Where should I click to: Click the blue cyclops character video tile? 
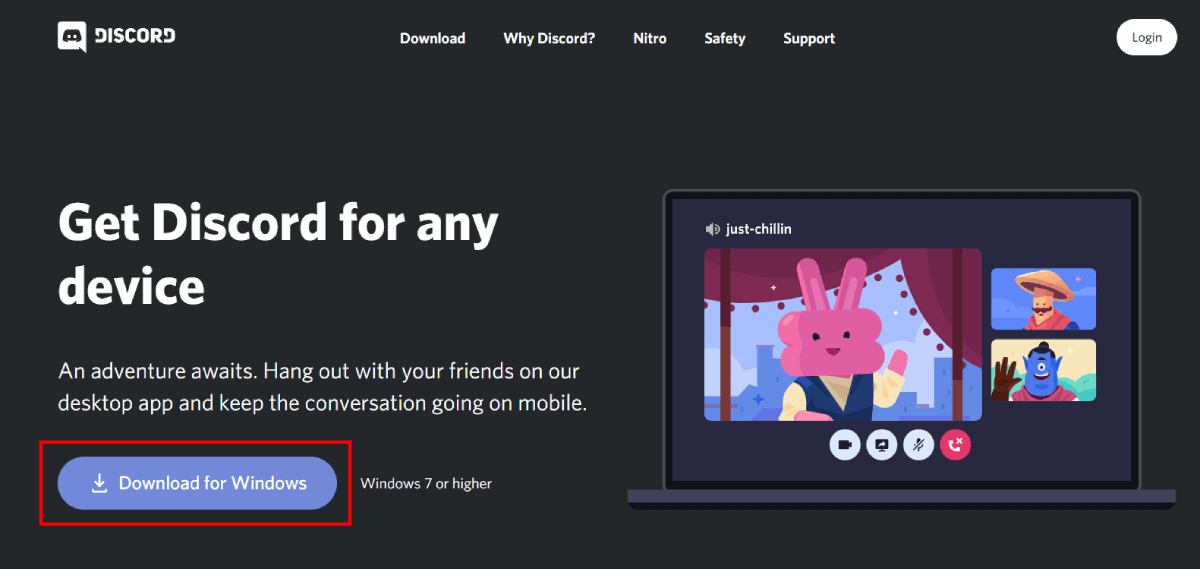[1043, 370]
